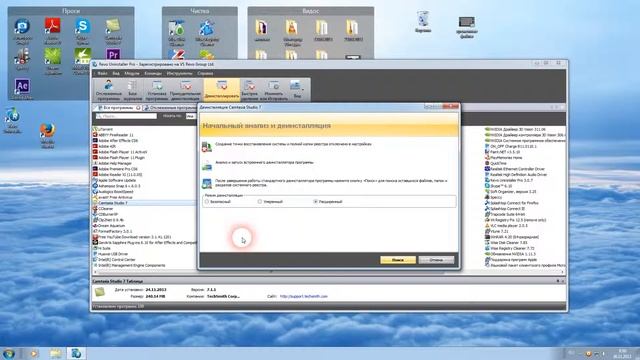
Task: Switch to the Все программы tab
Action: click(x=117, y=108)
